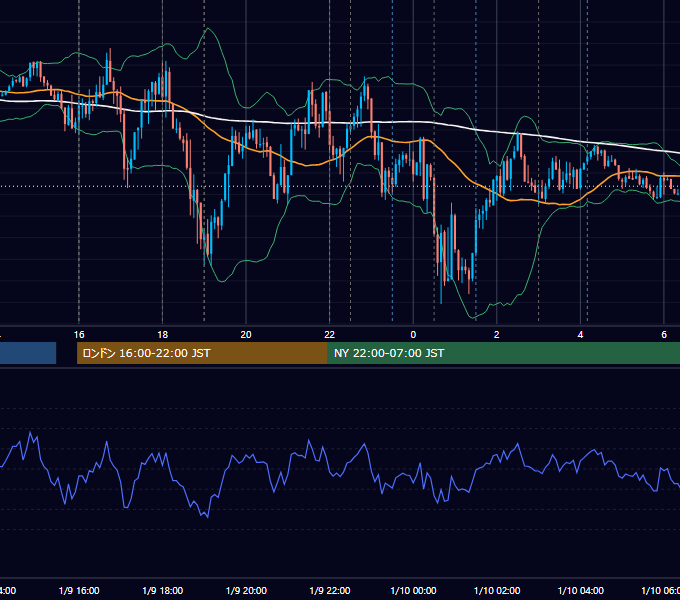Click the 2 hour label on upper axis

497,335
